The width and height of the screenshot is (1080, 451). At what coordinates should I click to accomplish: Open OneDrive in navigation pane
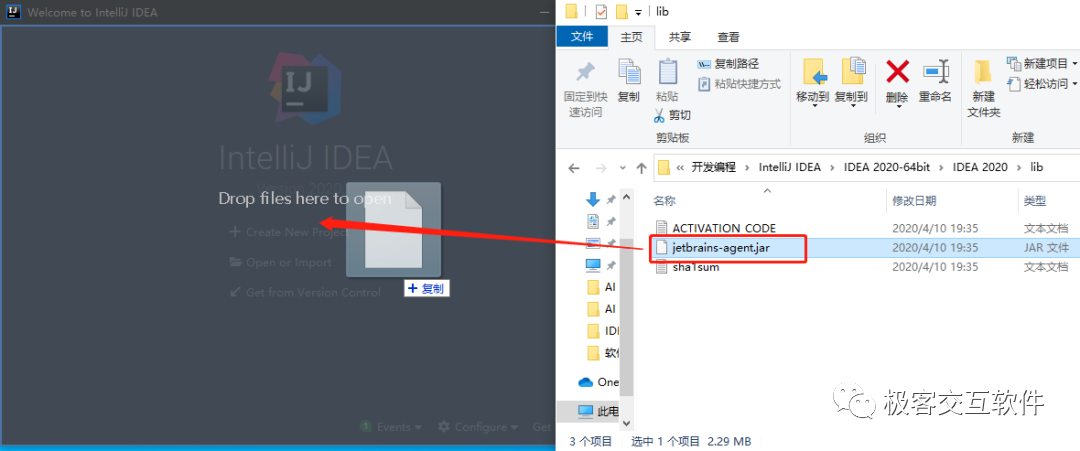pos(599,381)
